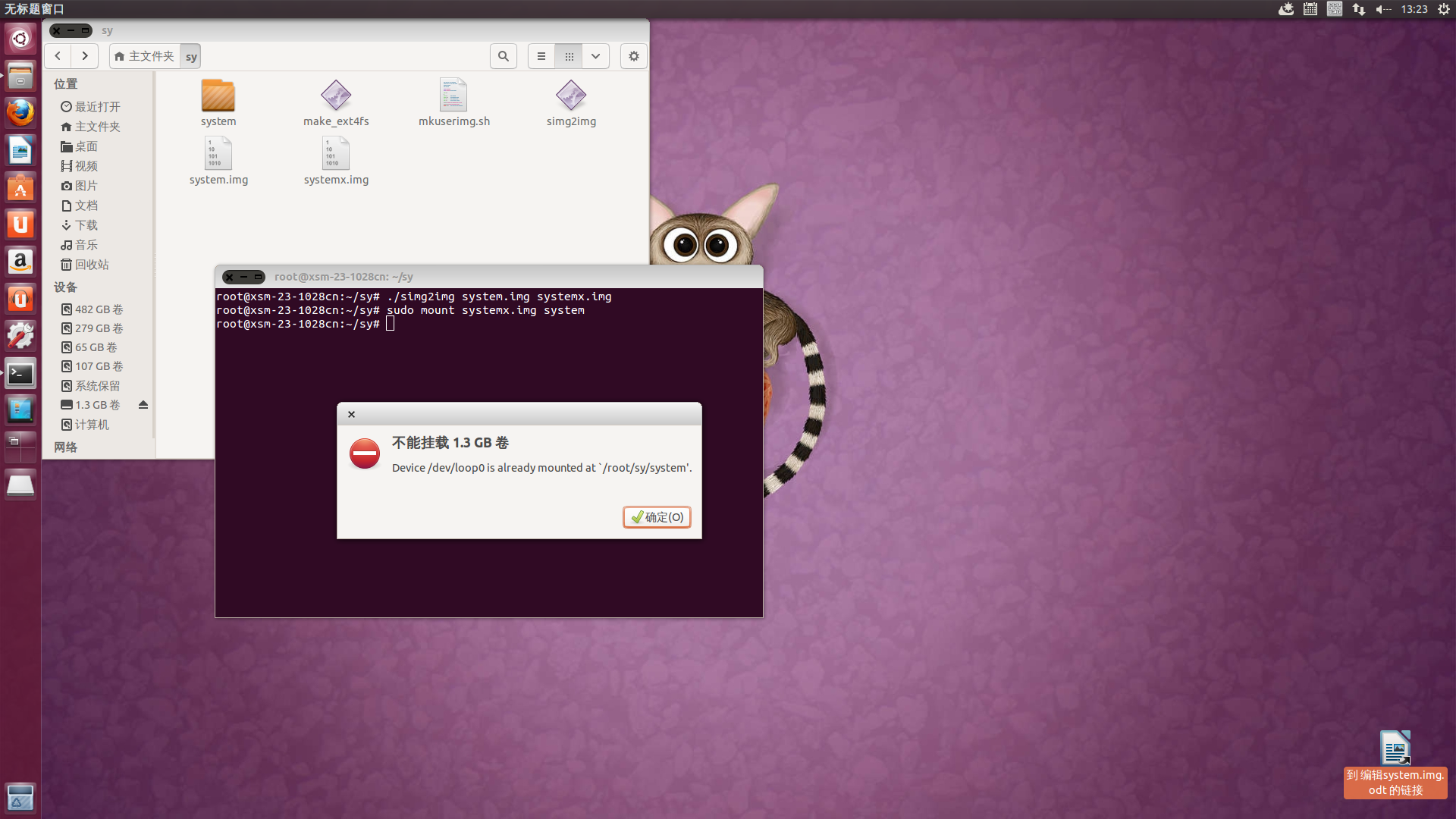The image size is (1456, 819).
Task: Select the systemx.img file
Action: click(x=336, y=162)
